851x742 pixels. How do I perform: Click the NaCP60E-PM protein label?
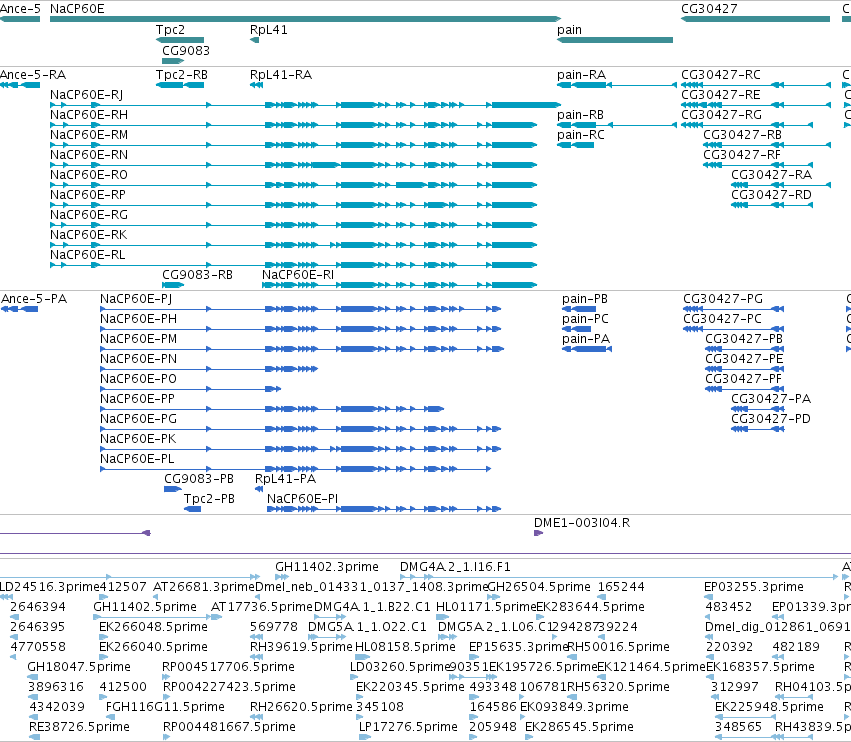pos(138,339)
